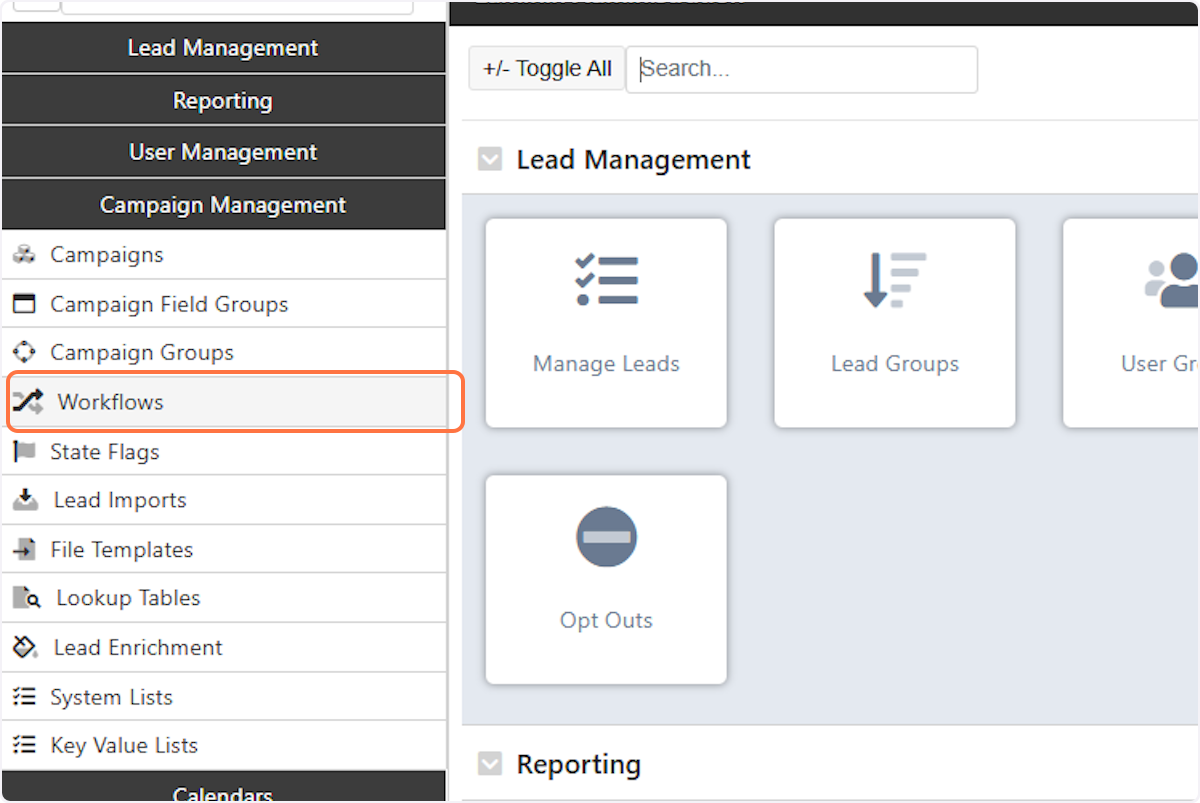
Task: Click the State Flags flag icon
Action: (x=24, y=452)
